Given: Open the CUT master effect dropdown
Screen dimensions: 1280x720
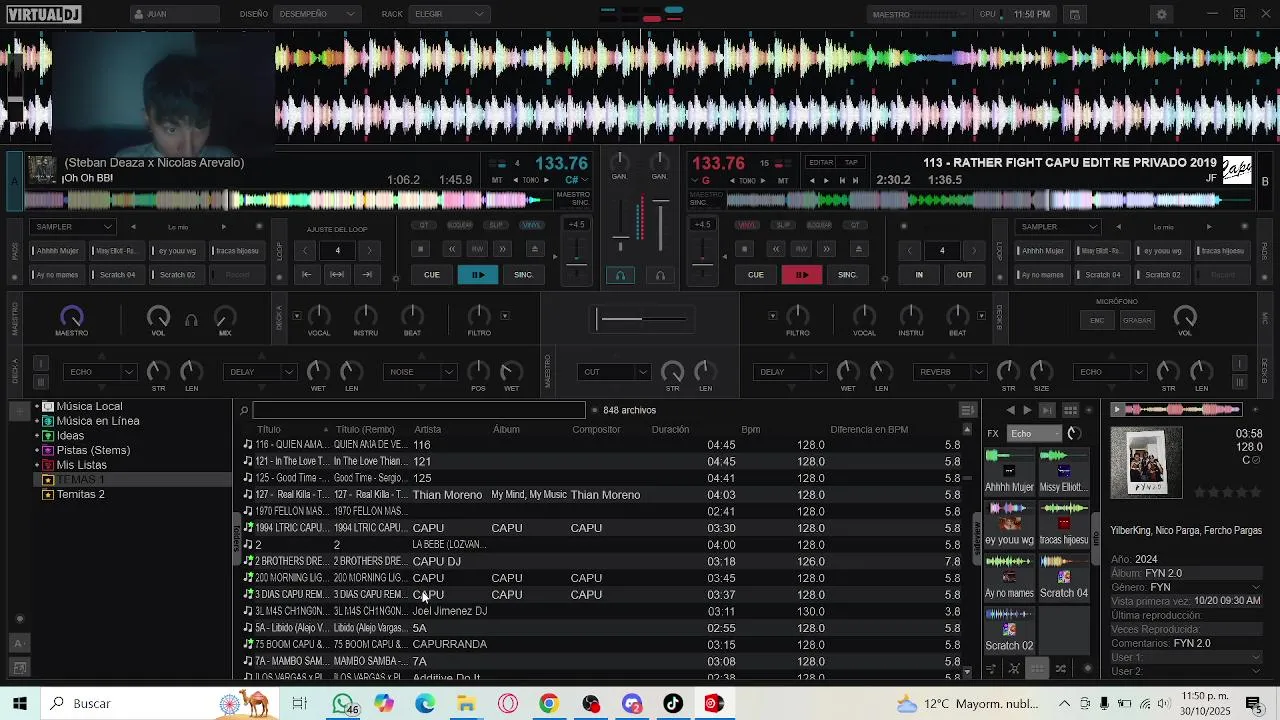Looking at the screenshot, I should click(614, 372).
